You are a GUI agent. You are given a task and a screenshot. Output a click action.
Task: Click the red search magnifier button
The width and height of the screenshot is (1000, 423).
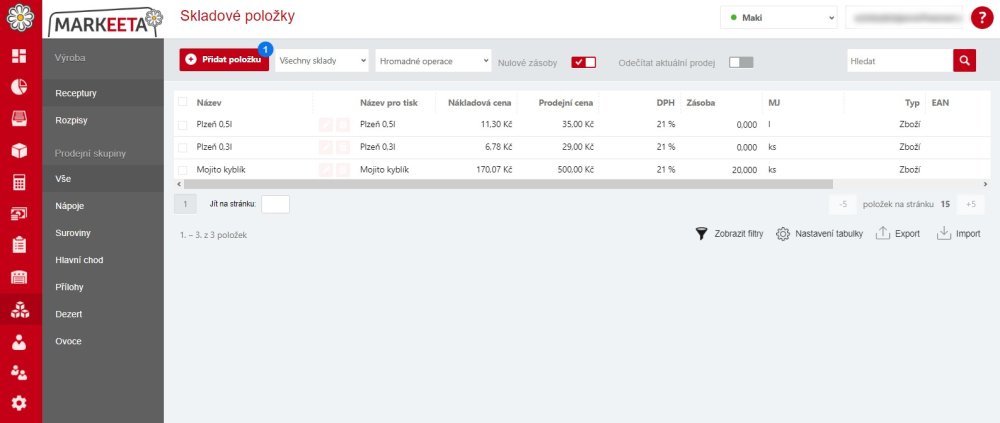pyautogui.click(x=964, y=61)
